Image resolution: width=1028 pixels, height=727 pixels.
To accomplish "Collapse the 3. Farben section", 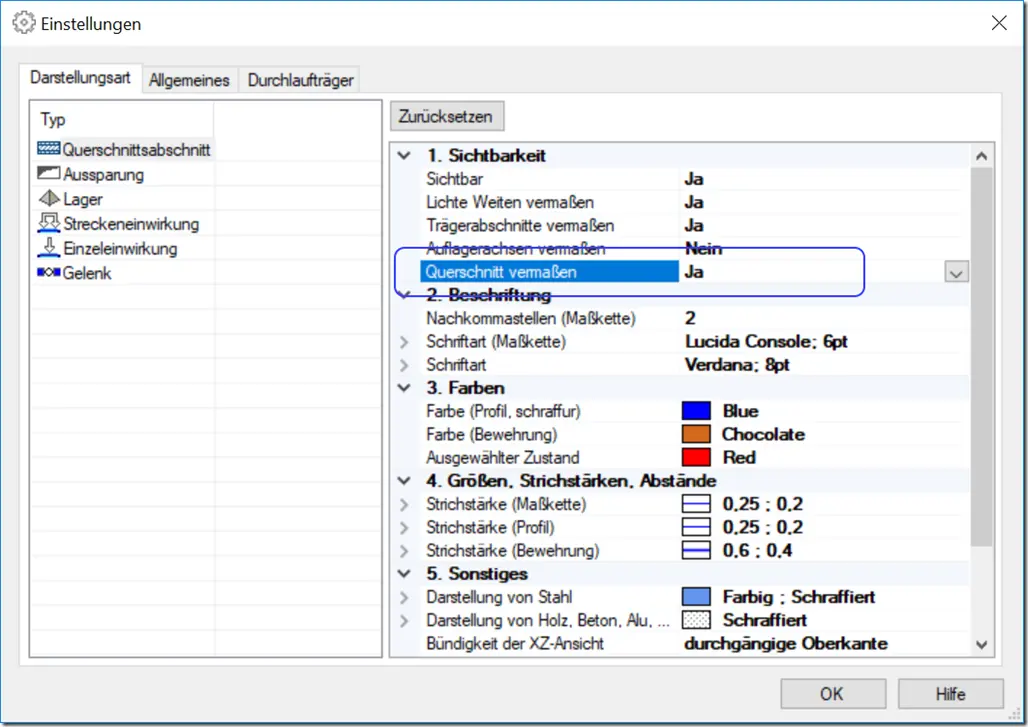I will 405,388.
